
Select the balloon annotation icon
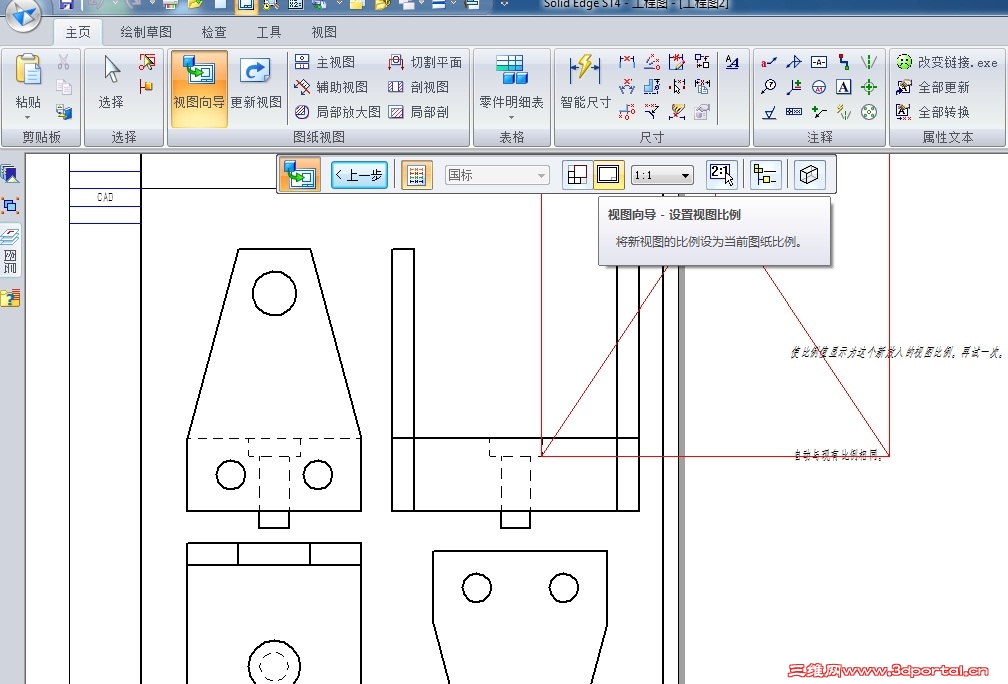(x=768, y=87)
